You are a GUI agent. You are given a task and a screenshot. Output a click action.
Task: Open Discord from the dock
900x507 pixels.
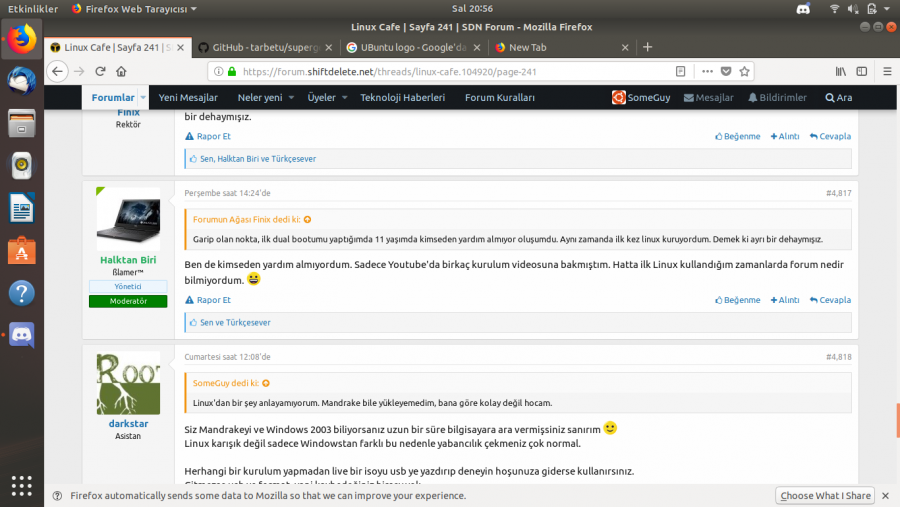[x=22, y=335]
